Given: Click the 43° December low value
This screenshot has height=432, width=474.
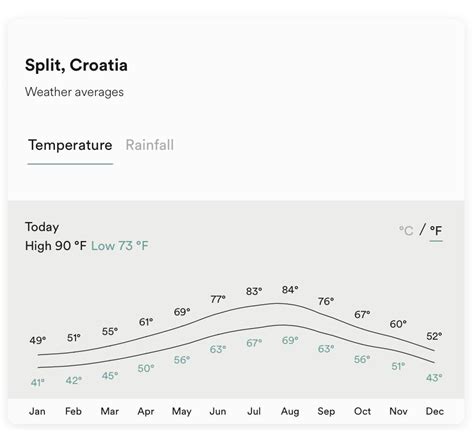Looking at the screenshot, I should (x=434, y=378).
